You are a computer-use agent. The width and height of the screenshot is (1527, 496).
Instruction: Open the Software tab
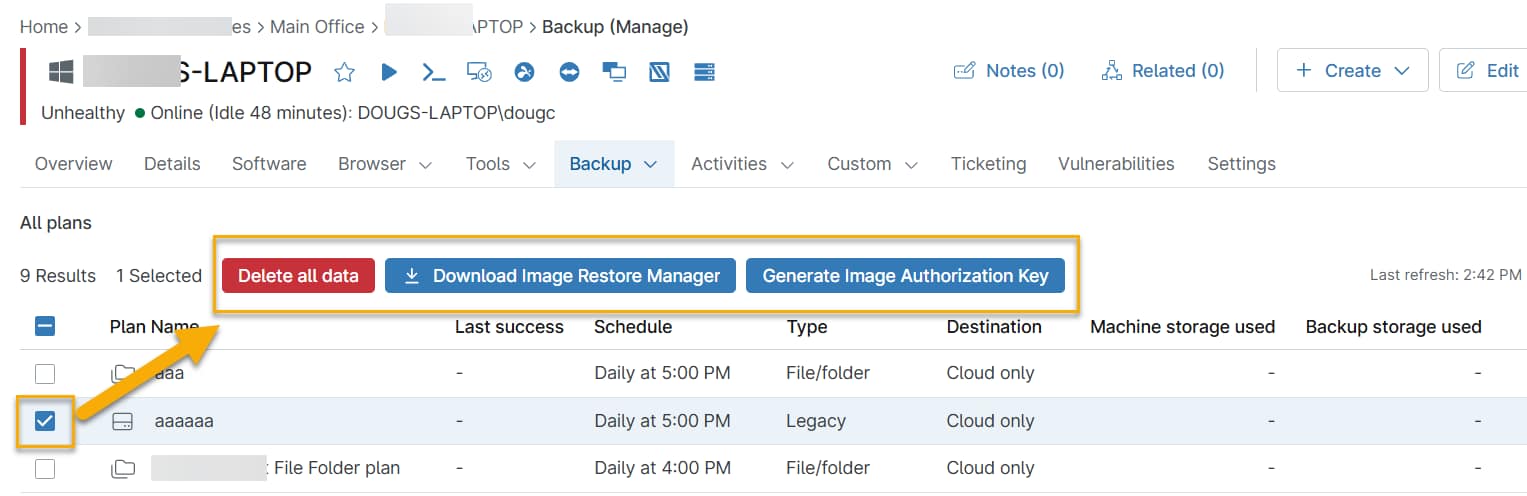[x=269, y=164]
